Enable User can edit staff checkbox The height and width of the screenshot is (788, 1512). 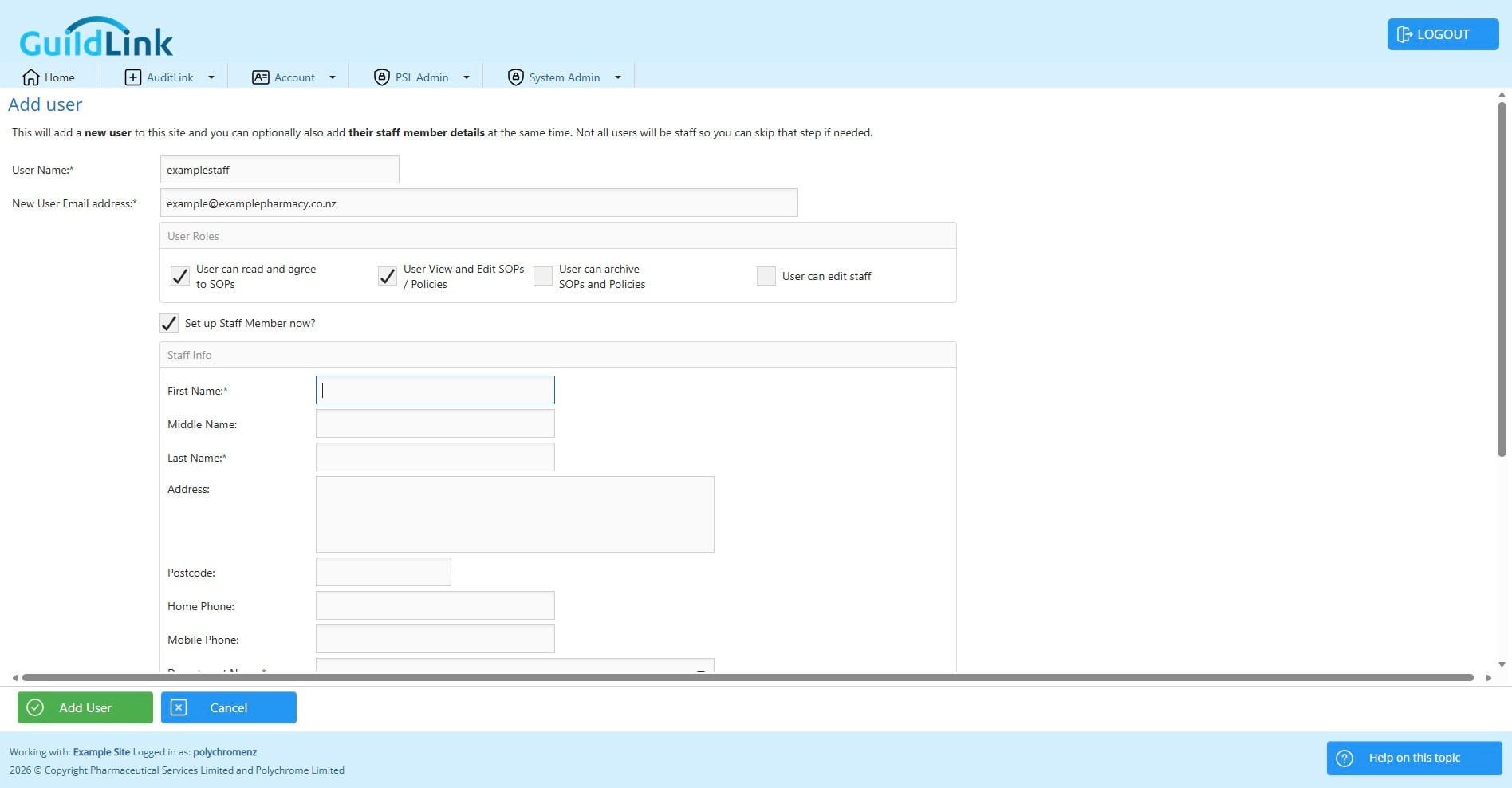(766, 276)
